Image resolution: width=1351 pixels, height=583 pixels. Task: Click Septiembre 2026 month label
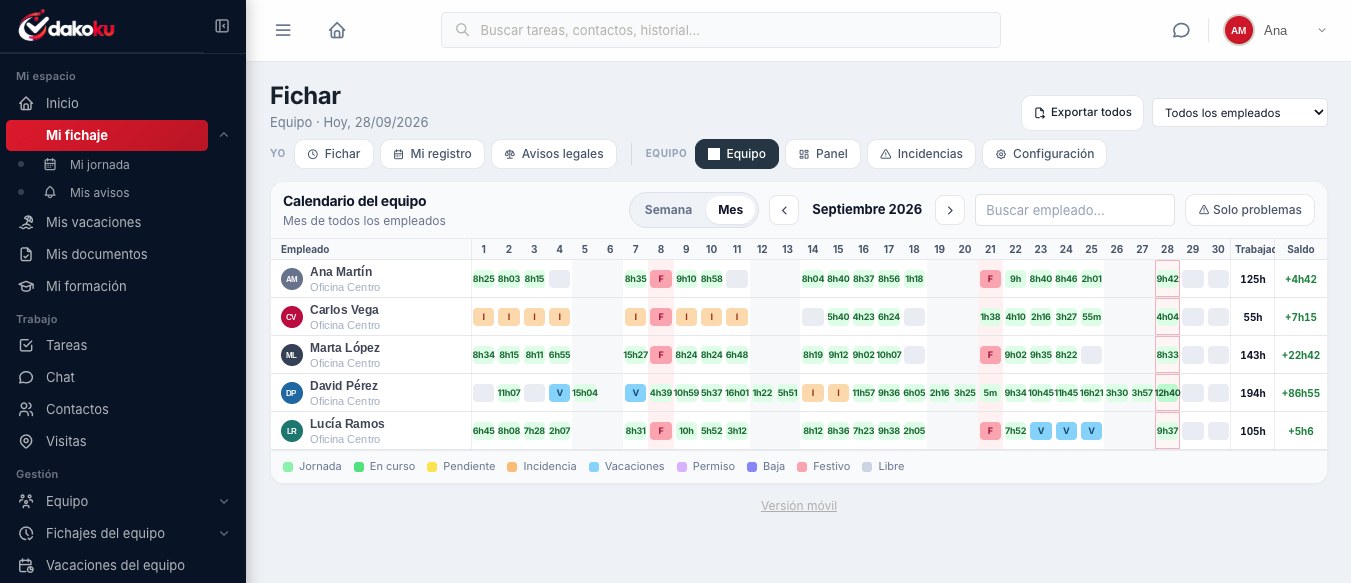click(x=867, y=210)
